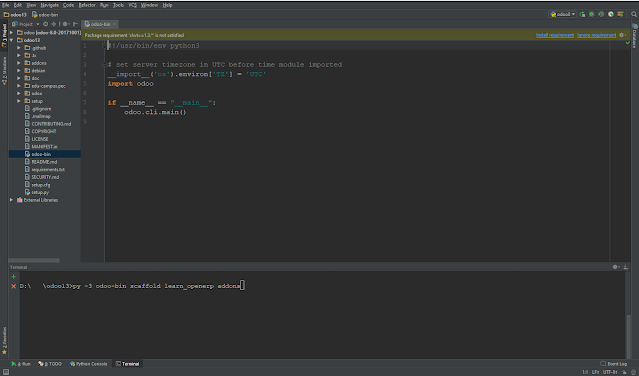Expand the odoo subfolder
The image size is (639, 376).
tap(19, 93)
